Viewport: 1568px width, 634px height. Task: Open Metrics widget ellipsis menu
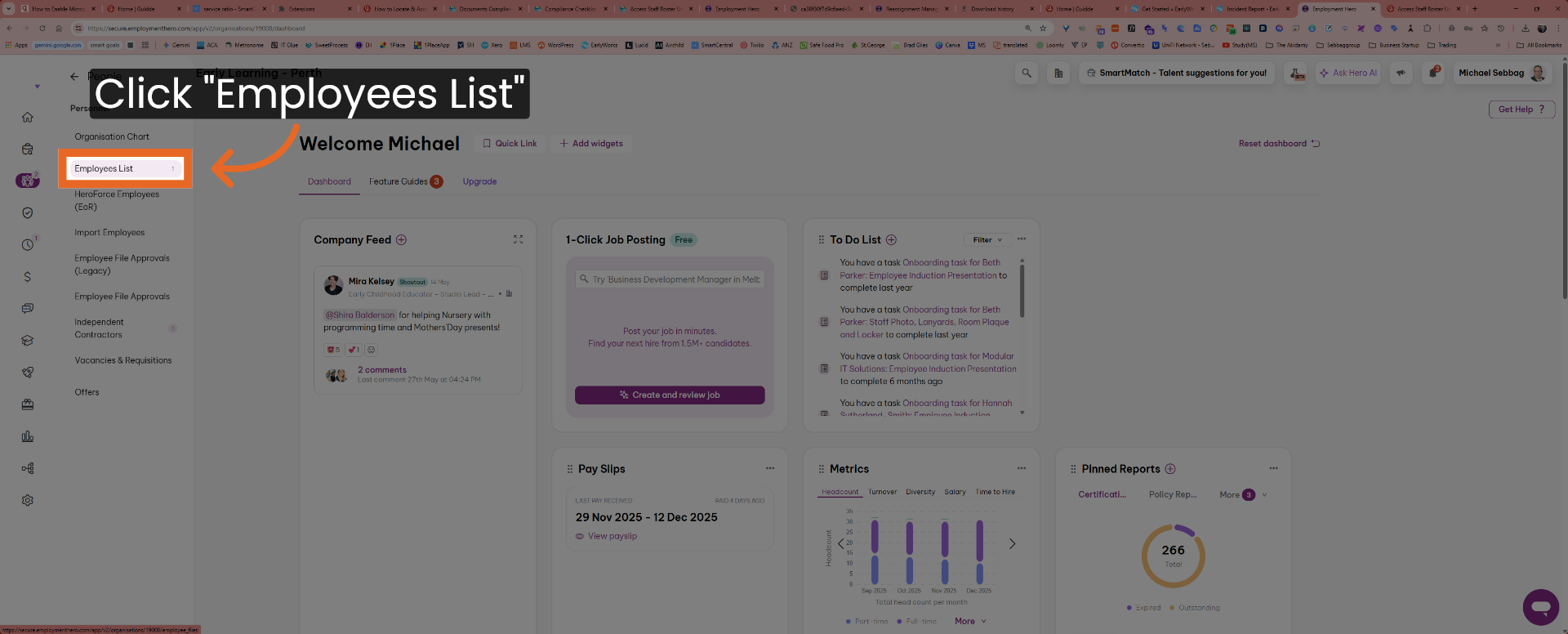(1022, 468)
